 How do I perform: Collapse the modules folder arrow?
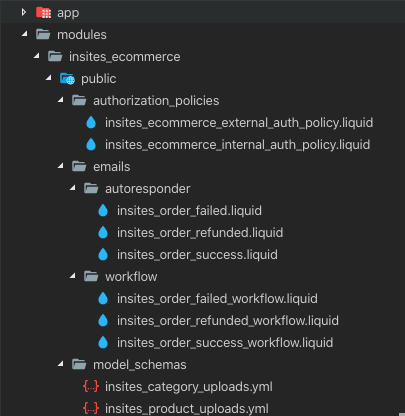click(x=25, y=34)
